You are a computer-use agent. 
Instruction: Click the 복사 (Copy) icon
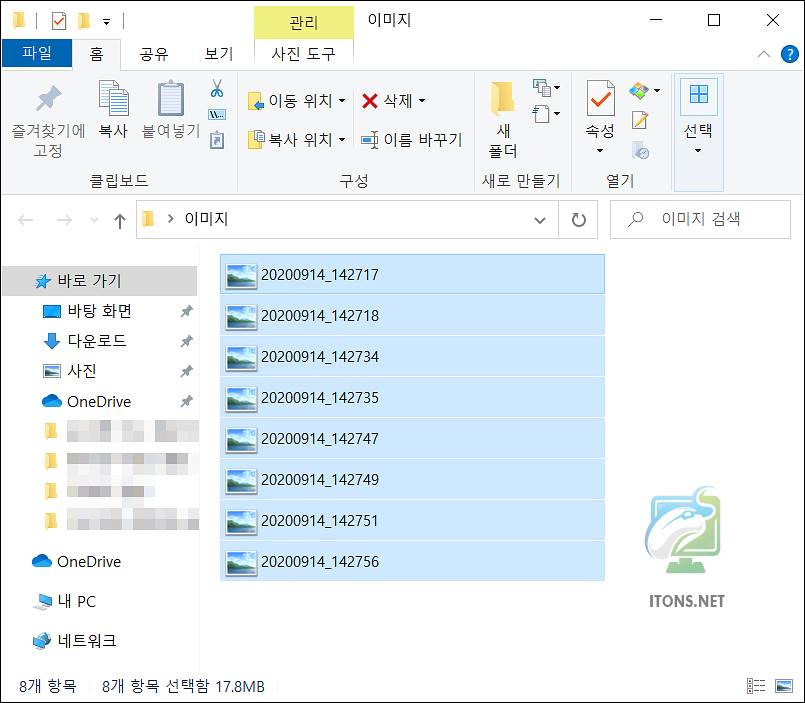[x=113, y=98]
